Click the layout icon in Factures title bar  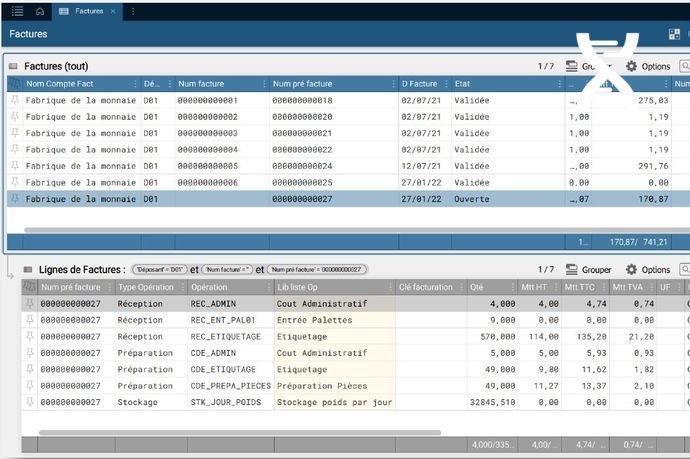674,34
